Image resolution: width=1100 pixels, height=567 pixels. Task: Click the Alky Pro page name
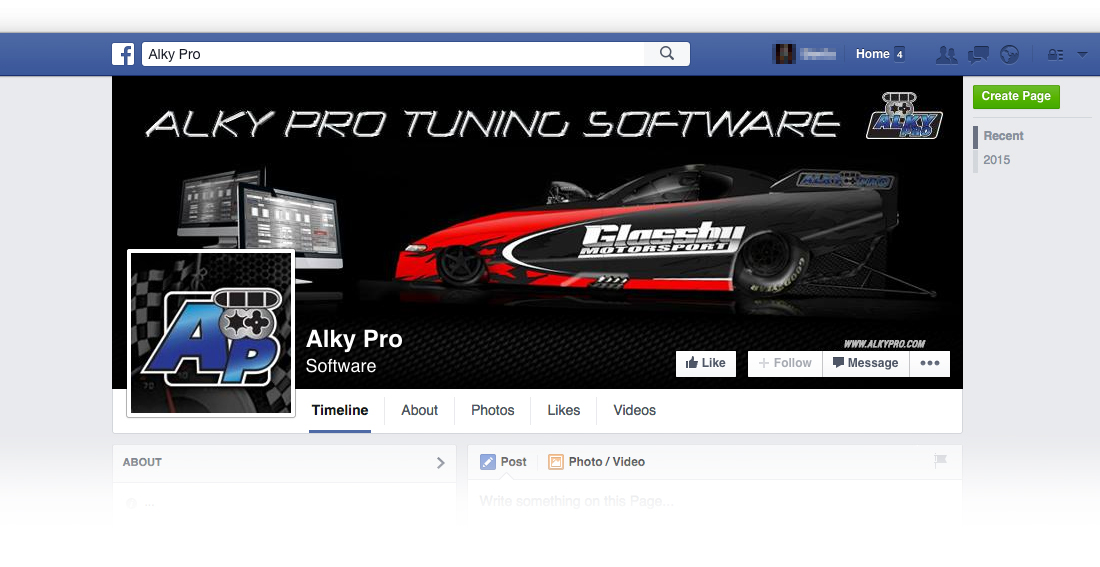click(x=354, y=340)
